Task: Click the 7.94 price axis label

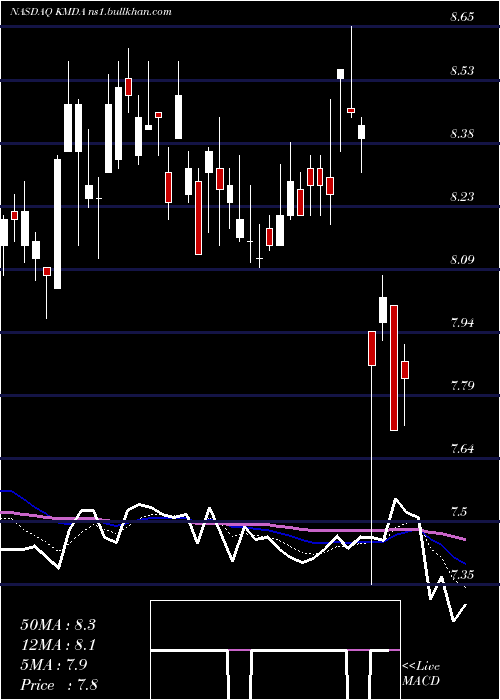Action: coord(462,322)
